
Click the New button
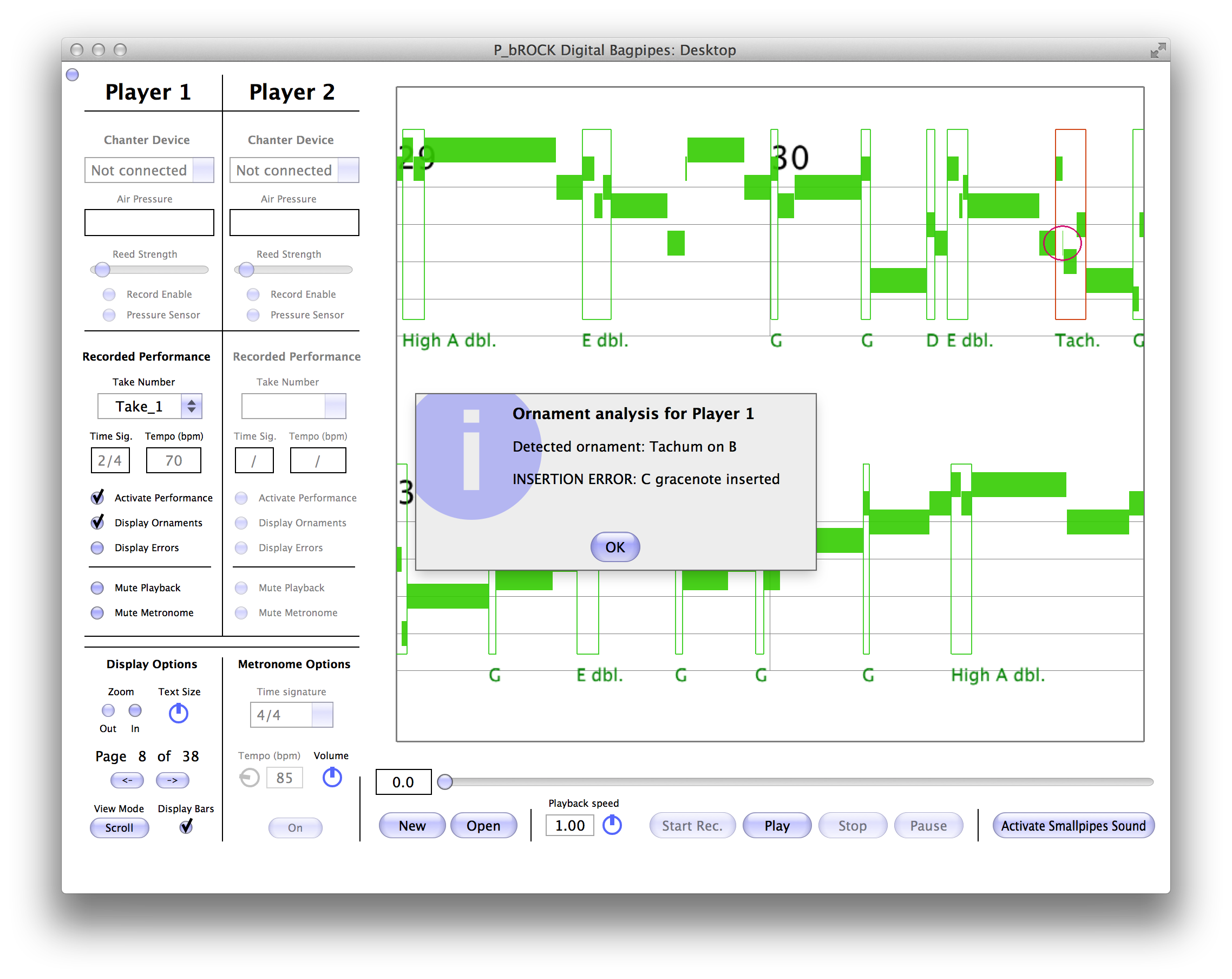[412, 826]
